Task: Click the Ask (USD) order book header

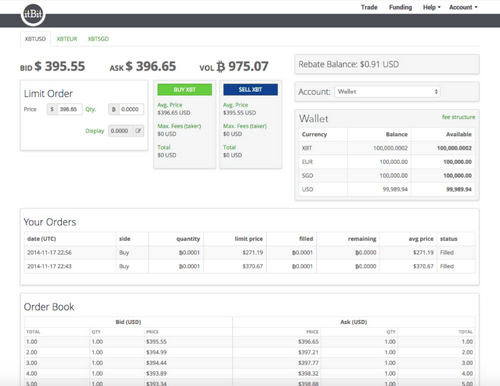Action: [x=354, y=322]
